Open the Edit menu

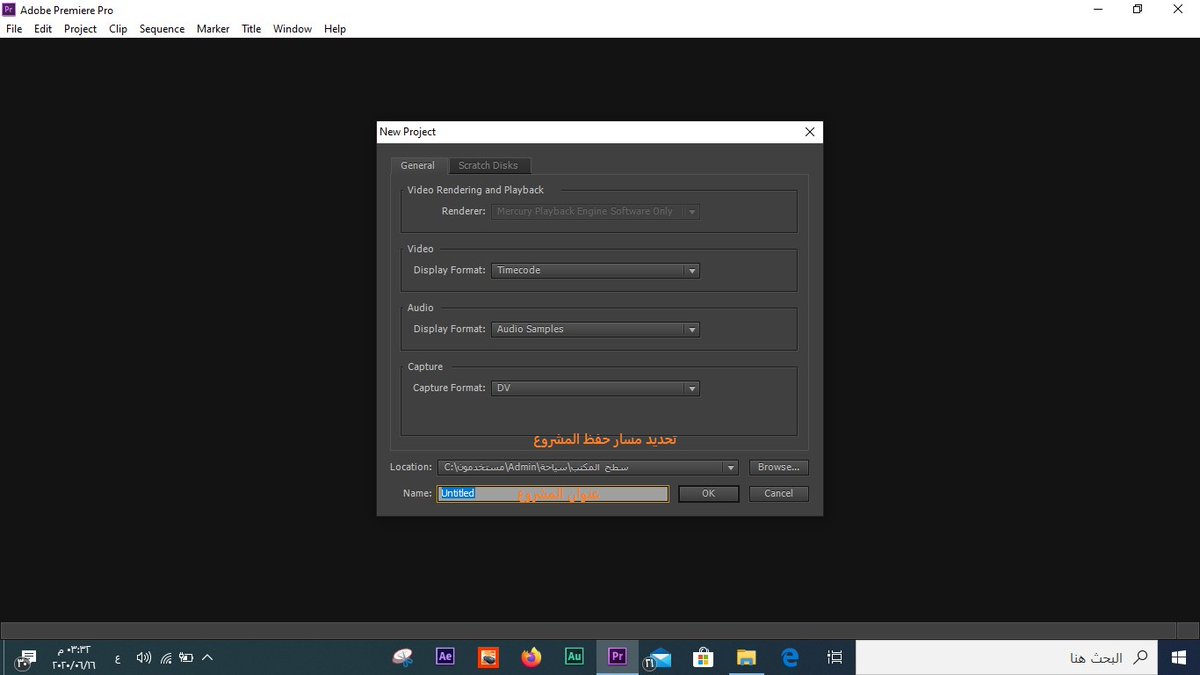point(43,29)
